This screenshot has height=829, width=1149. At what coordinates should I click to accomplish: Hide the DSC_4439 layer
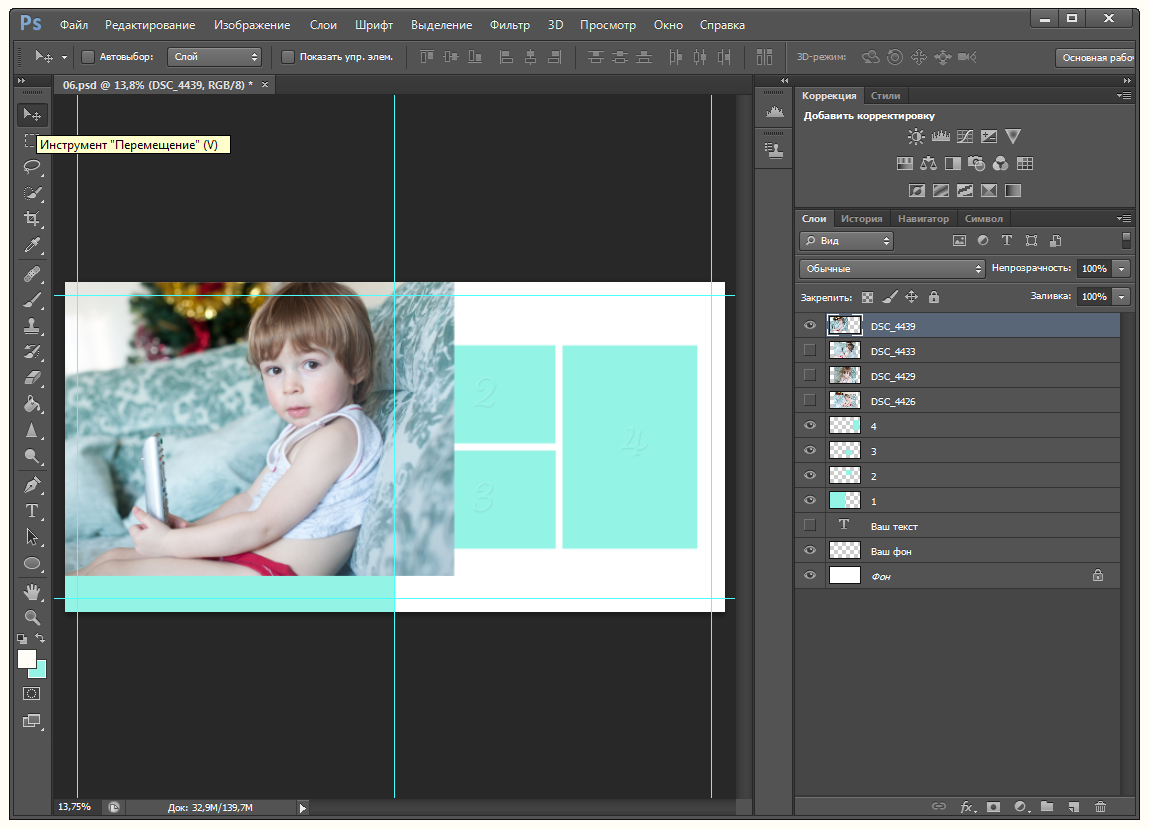tap(810, 325)
